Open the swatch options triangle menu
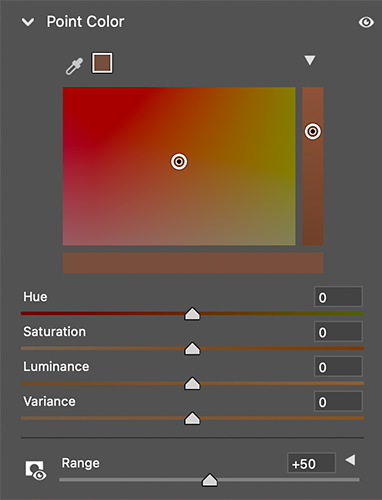Screen dimensions: 382x500 coord(310,60)
